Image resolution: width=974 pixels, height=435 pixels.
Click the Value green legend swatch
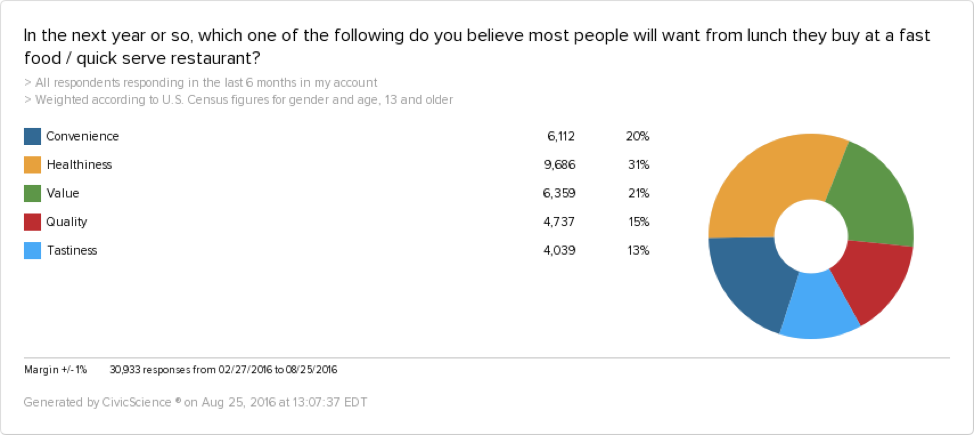[32, 193]
